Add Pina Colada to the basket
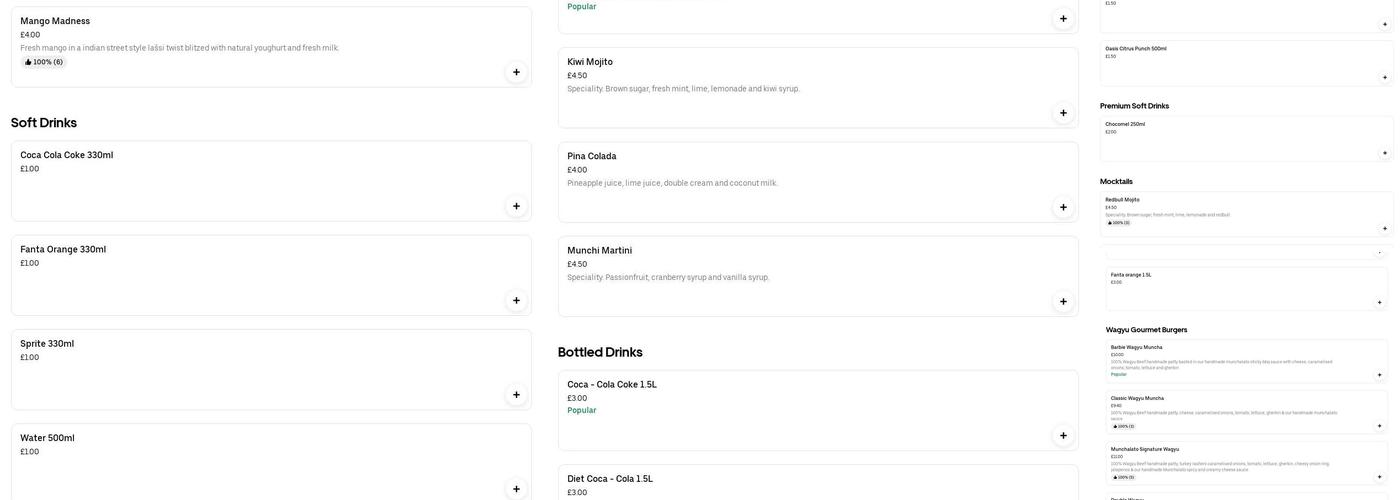Viewport: 1400px width, 500px height. pos(1063,207)
